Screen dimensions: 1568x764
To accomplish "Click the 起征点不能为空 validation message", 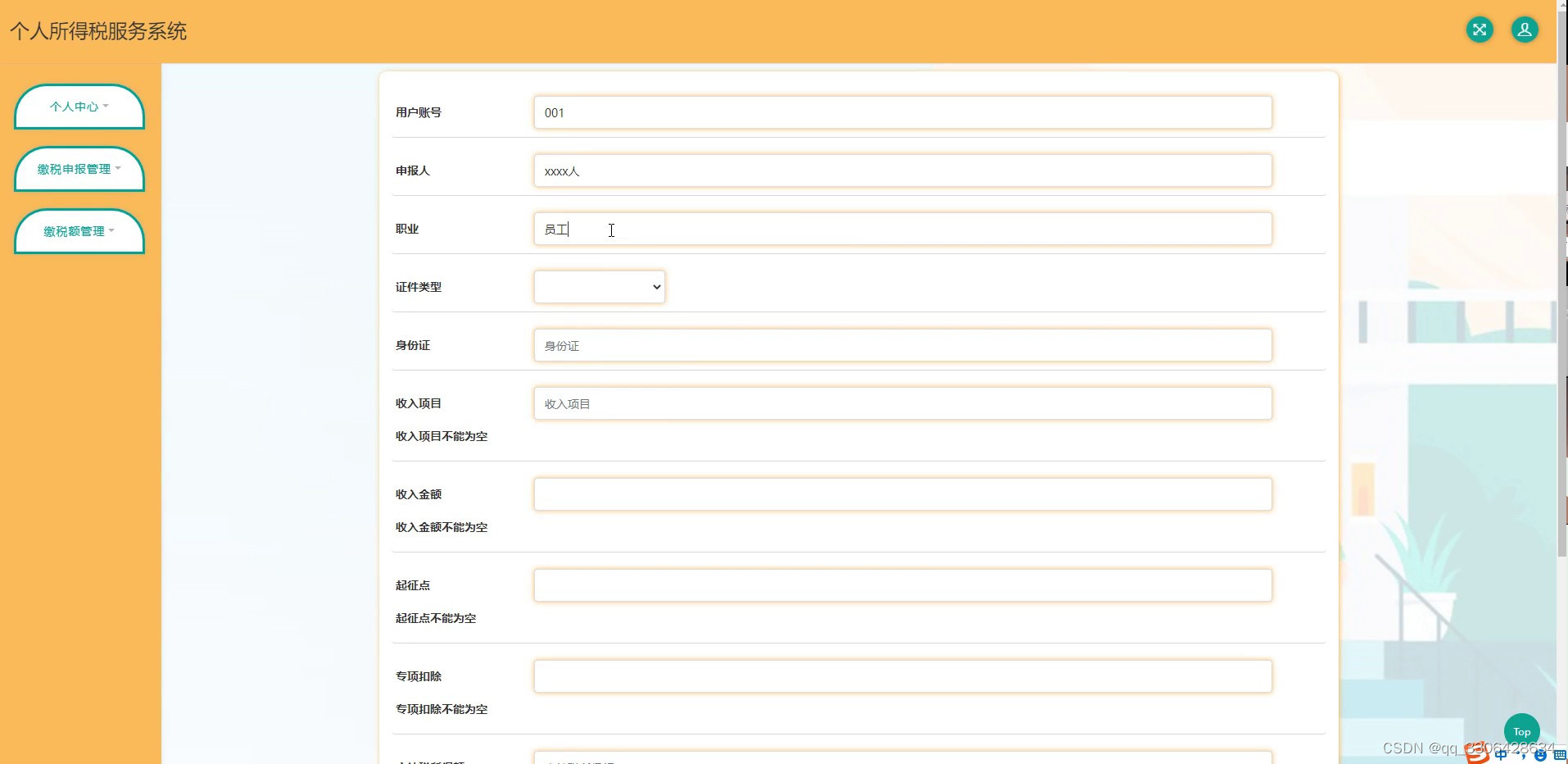I will (x=436, y=618).
